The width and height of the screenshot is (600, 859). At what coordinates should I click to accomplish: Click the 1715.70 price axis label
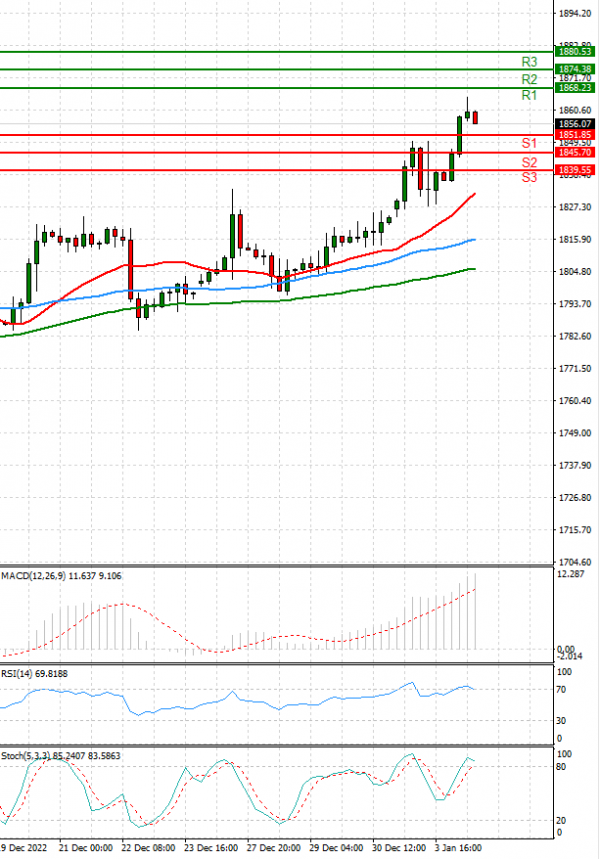click(575, 530)
